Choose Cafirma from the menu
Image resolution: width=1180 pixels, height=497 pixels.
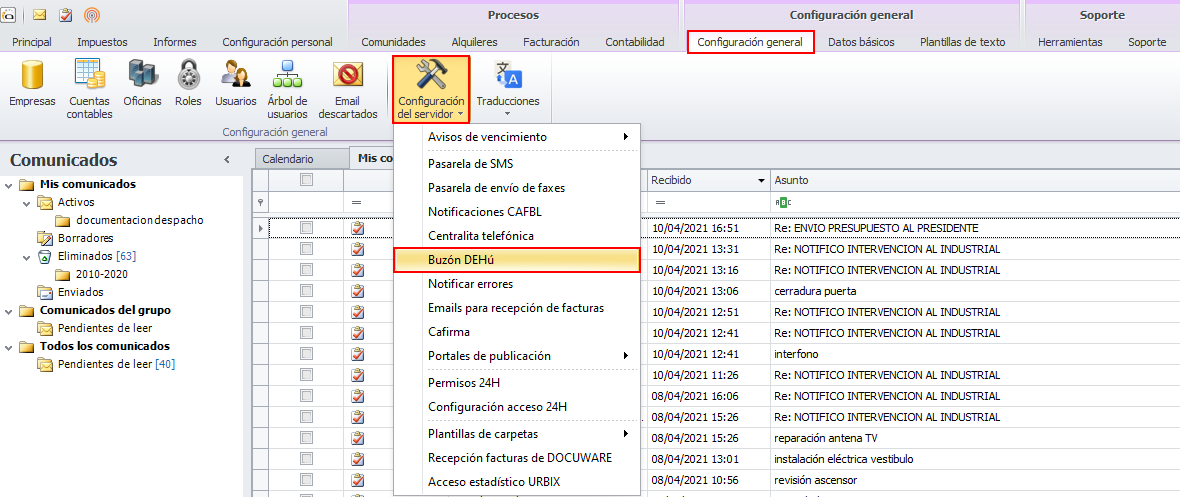pos(516,331)
